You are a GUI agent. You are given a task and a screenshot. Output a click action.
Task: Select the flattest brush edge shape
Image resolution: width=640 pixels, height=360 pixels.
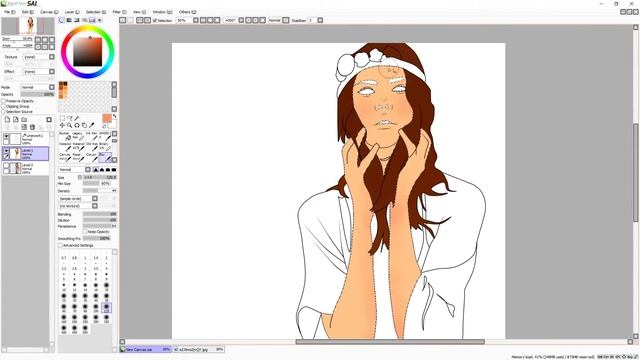114,170
